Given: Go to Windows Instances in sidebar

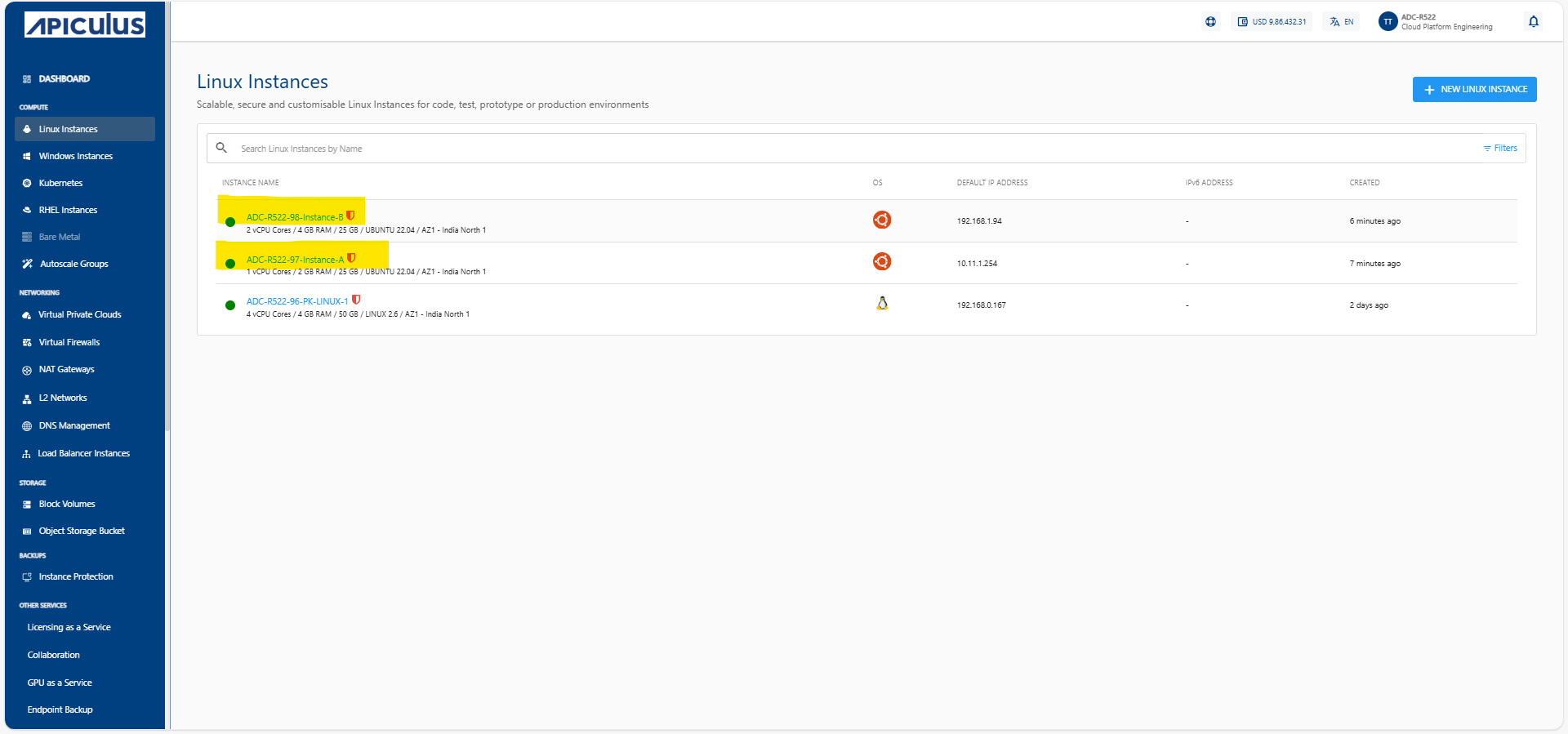Looking at the screenshot, I should (75, 156).
